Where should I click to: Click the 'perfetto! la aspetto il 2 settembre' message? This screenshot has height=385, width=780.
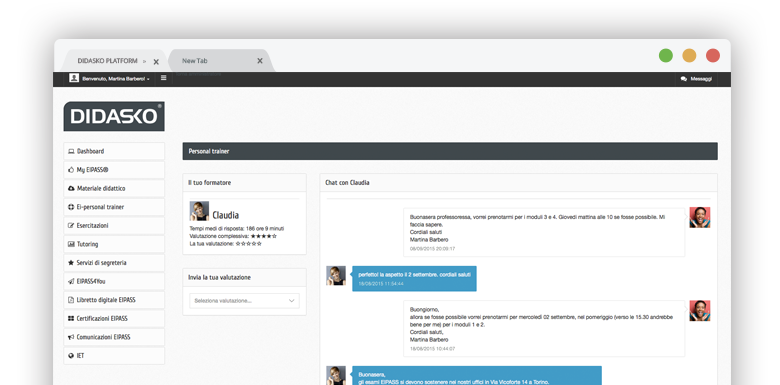[414, 279]
